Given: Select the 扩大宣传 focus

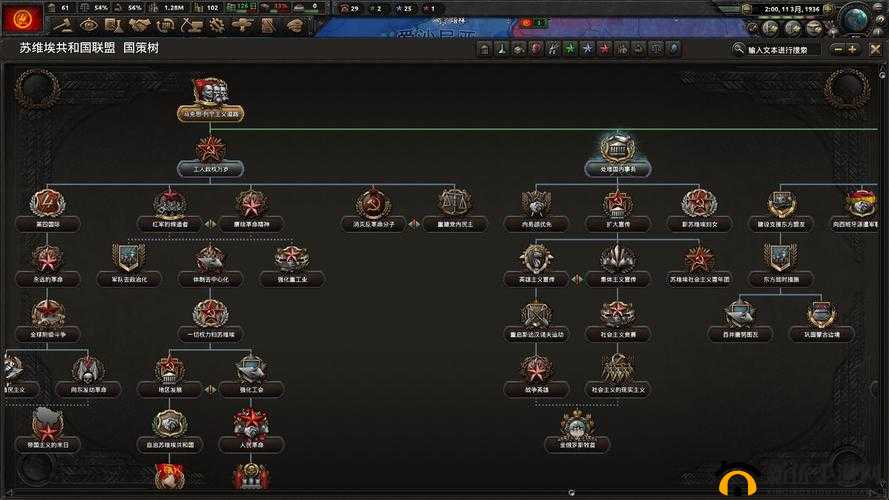Looking at the screenshot, I should [x=617, y=210].
